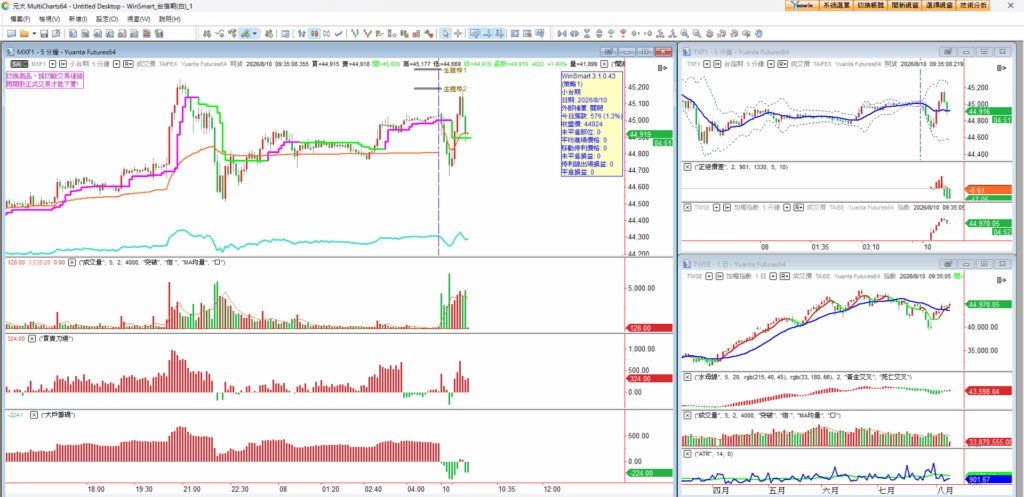This screenshot has height=497, width=1024.
Task: Click the TXF1 chart shift-right arrow icon
Action: [1002, 68]
